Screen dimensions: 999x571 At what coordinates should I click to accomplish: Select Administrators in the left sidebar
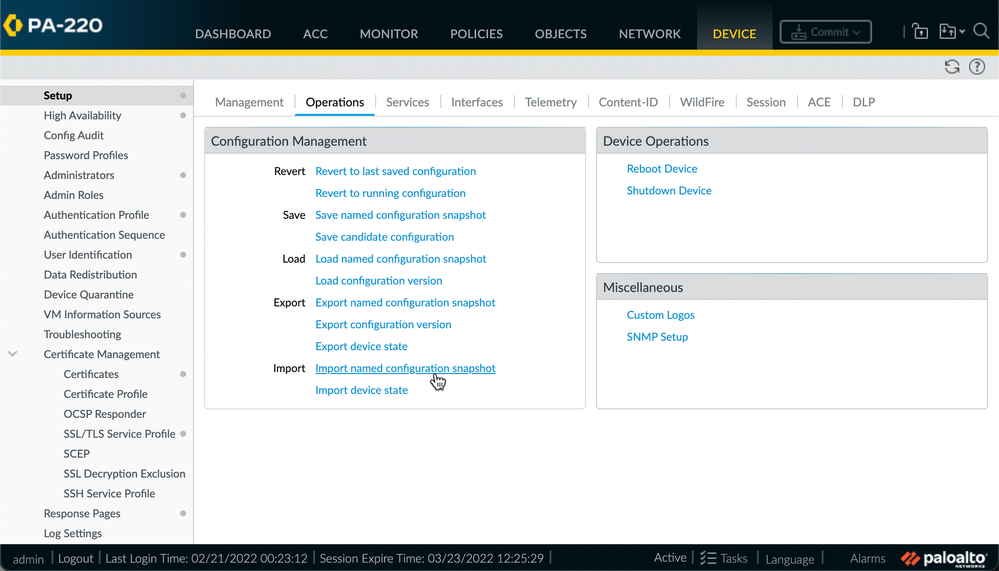(x=79, y=175)
